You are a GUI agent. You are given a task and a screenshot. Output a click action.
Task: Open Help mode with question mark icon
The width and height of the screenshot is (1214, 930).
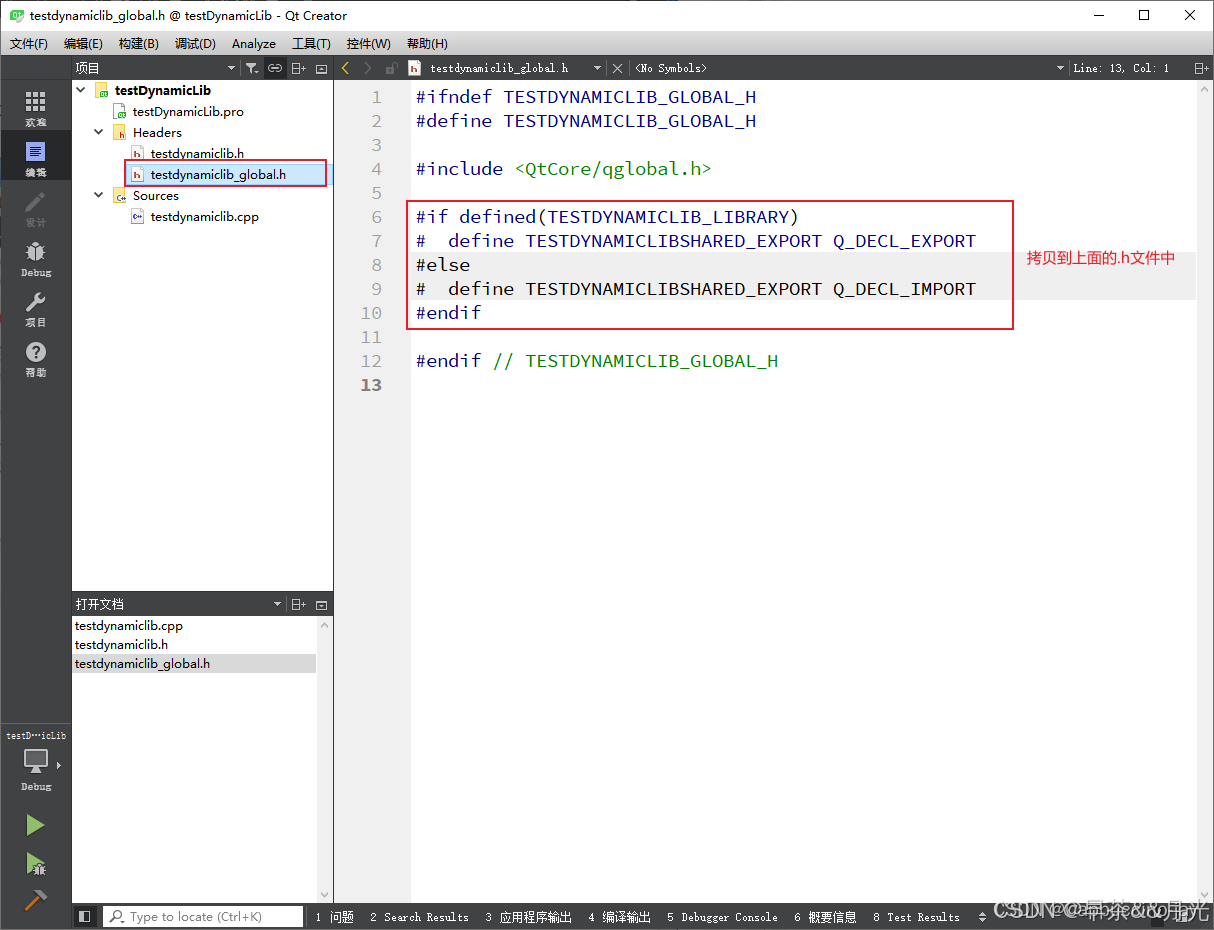35,357
